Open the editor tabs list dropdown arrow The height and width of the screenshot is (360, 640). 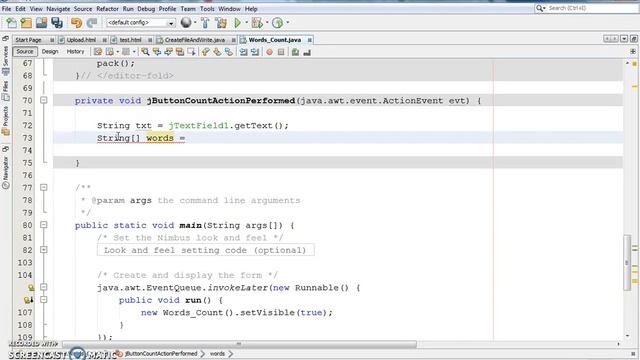624,39
